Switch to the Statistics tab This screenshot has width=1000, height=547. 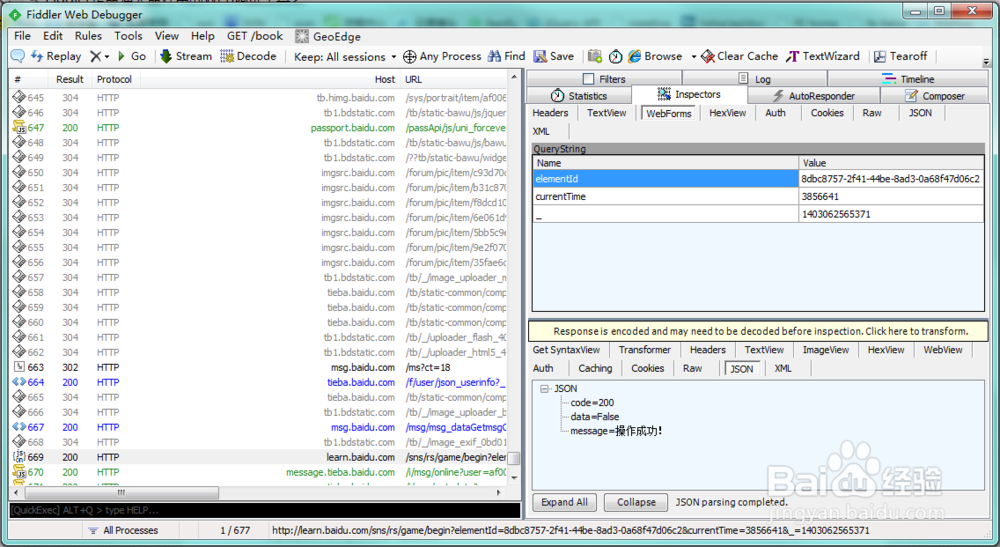pyautogui.click(x=579, y=96)
